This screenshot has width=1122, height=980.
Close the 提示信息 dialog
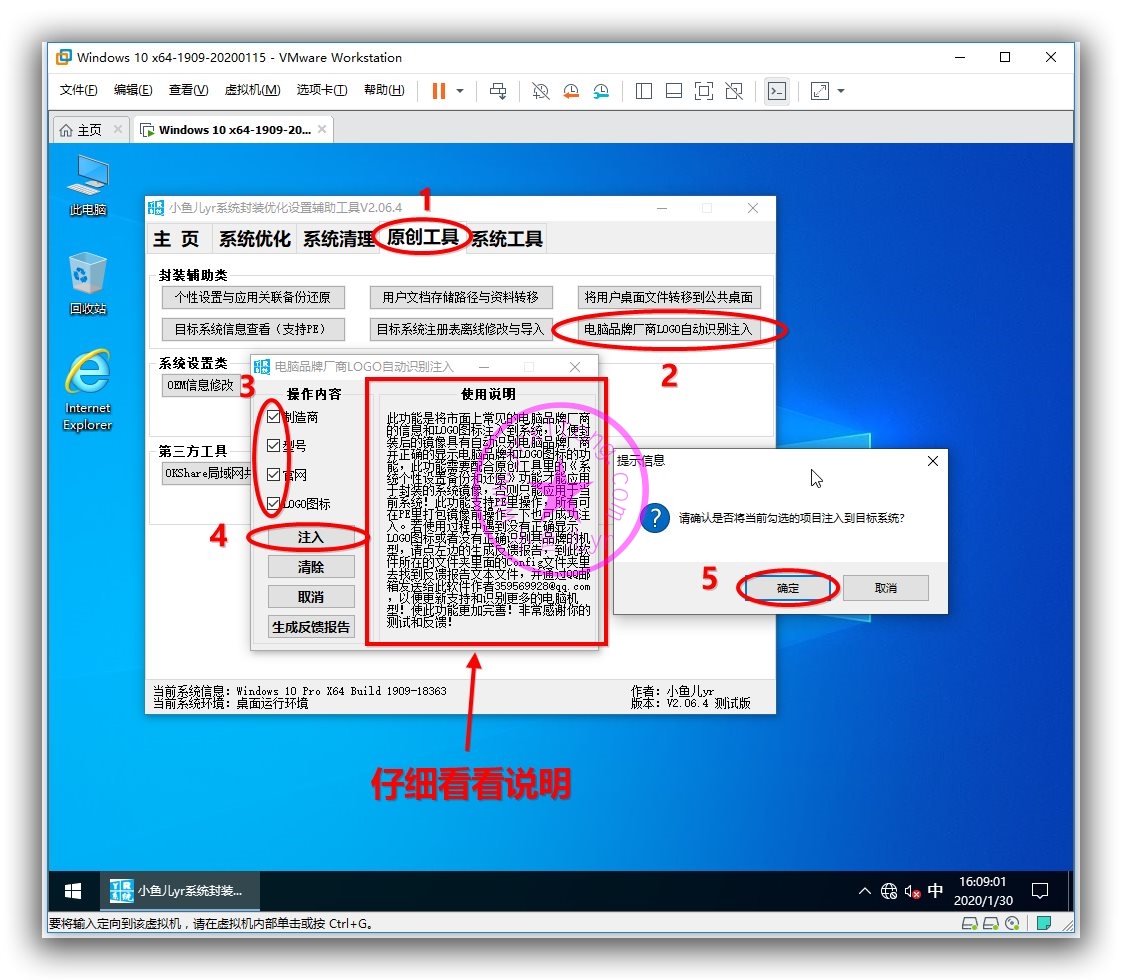933,461
